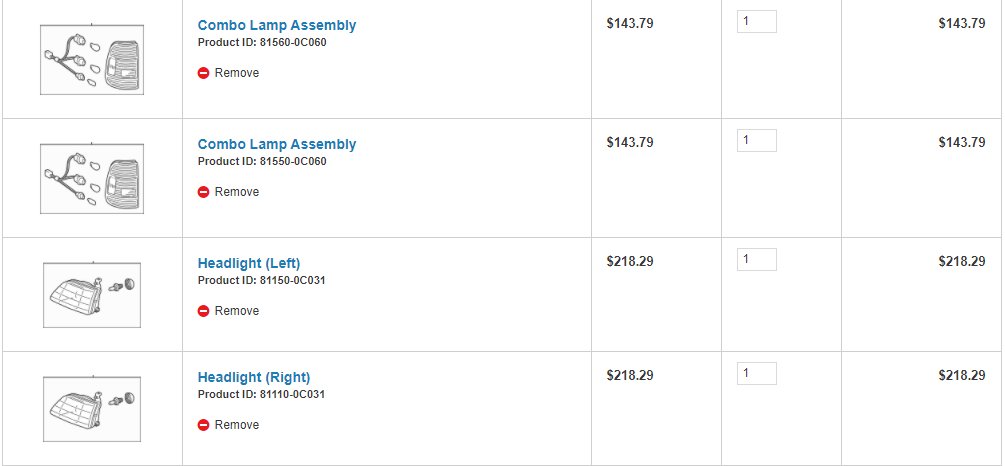Select the Remove text for 81550-0C060 item
This screenshot has height=466, width=1005.
click(x=237, y=192)
